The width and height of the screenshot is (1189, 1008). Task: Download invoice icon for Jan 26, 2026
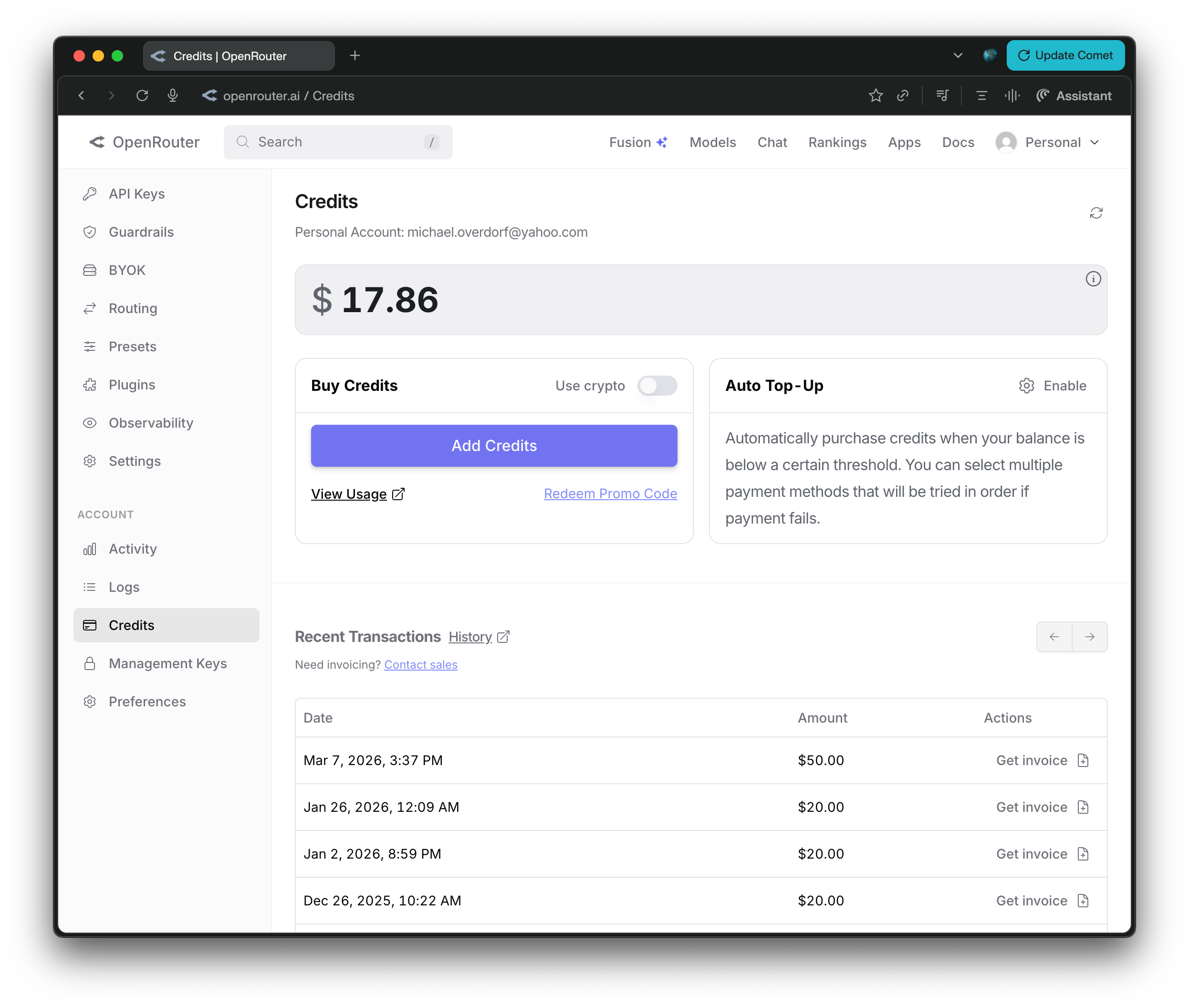(x=1082, y=807)
